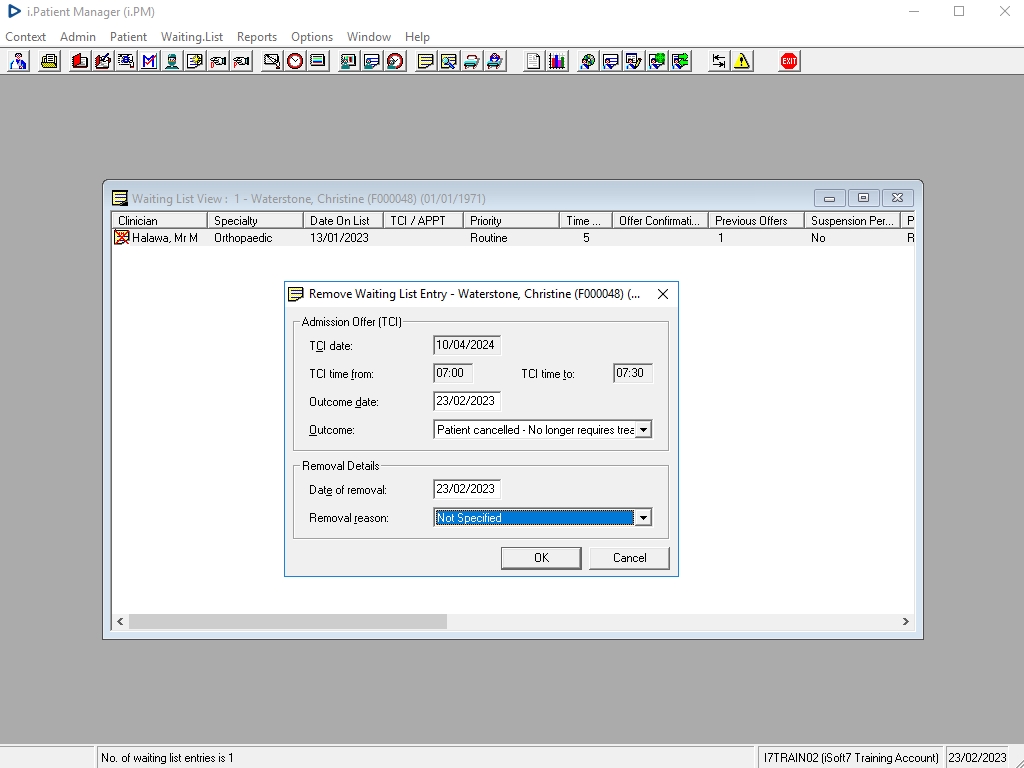Image resolution: width=1024 pixels, height=768 pixels.
Task: Click the person with green arrows icon
Action: pyautogui.click(x=680, y=61)
